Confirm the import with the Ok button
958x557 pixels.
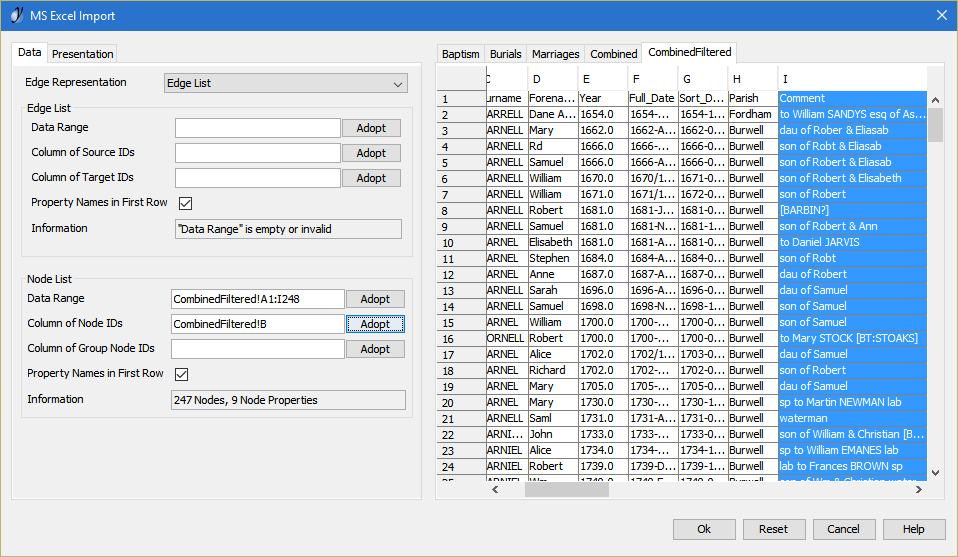point(704,529)
